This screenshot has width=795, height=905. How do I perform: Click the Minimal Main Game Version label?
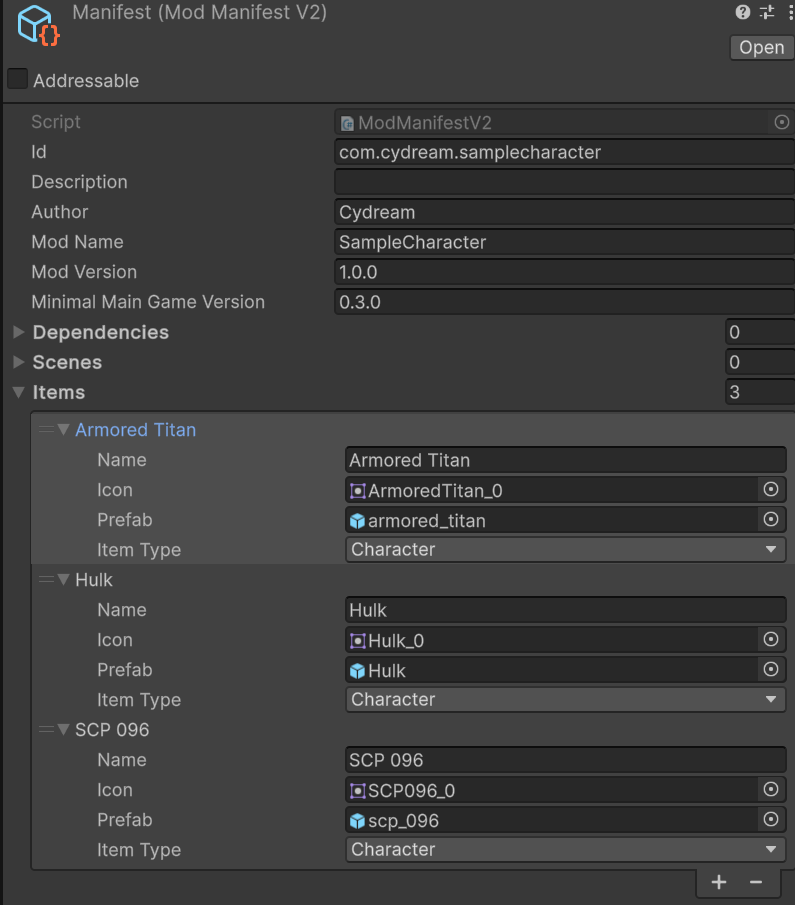point(148,302)
